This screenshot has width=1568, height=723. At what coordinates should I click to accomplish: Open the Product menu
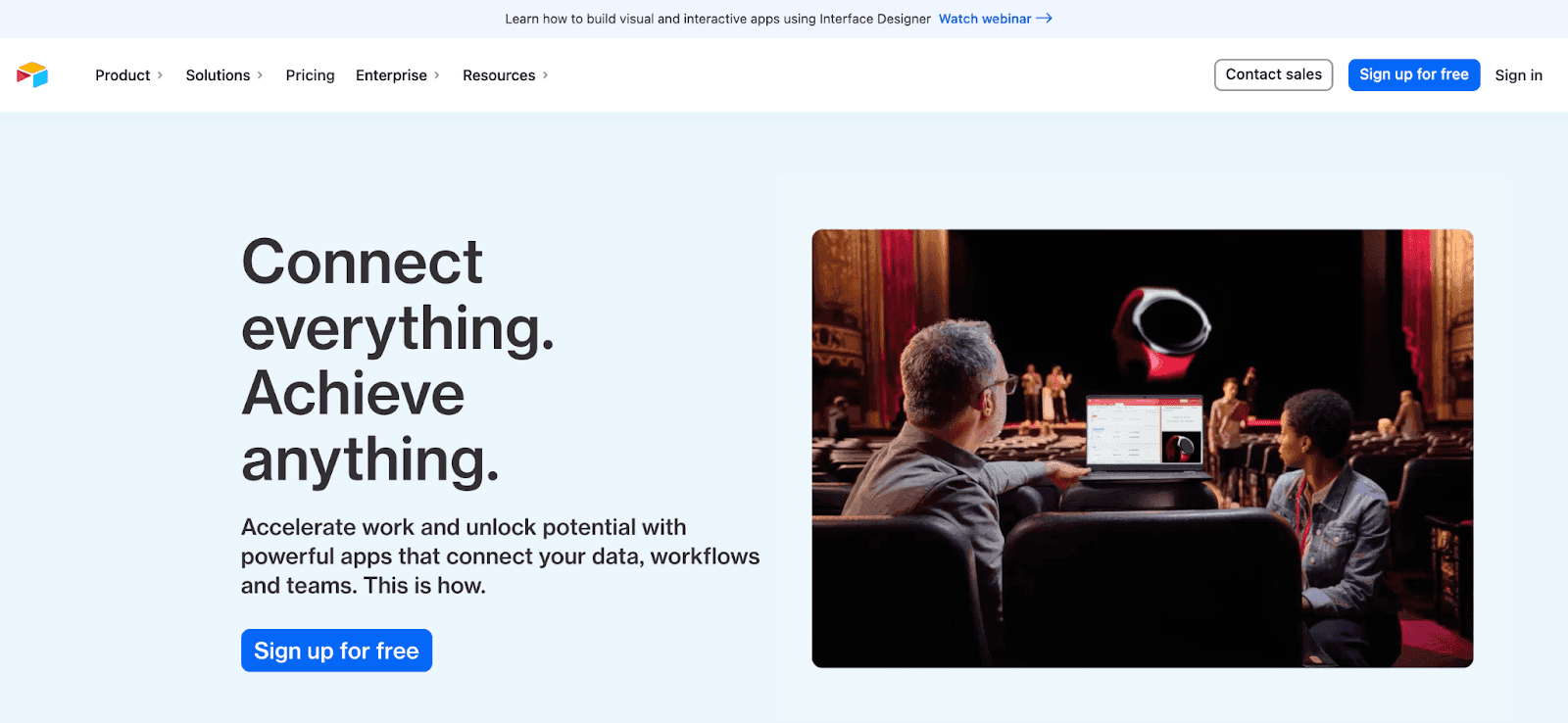[122, 75]
